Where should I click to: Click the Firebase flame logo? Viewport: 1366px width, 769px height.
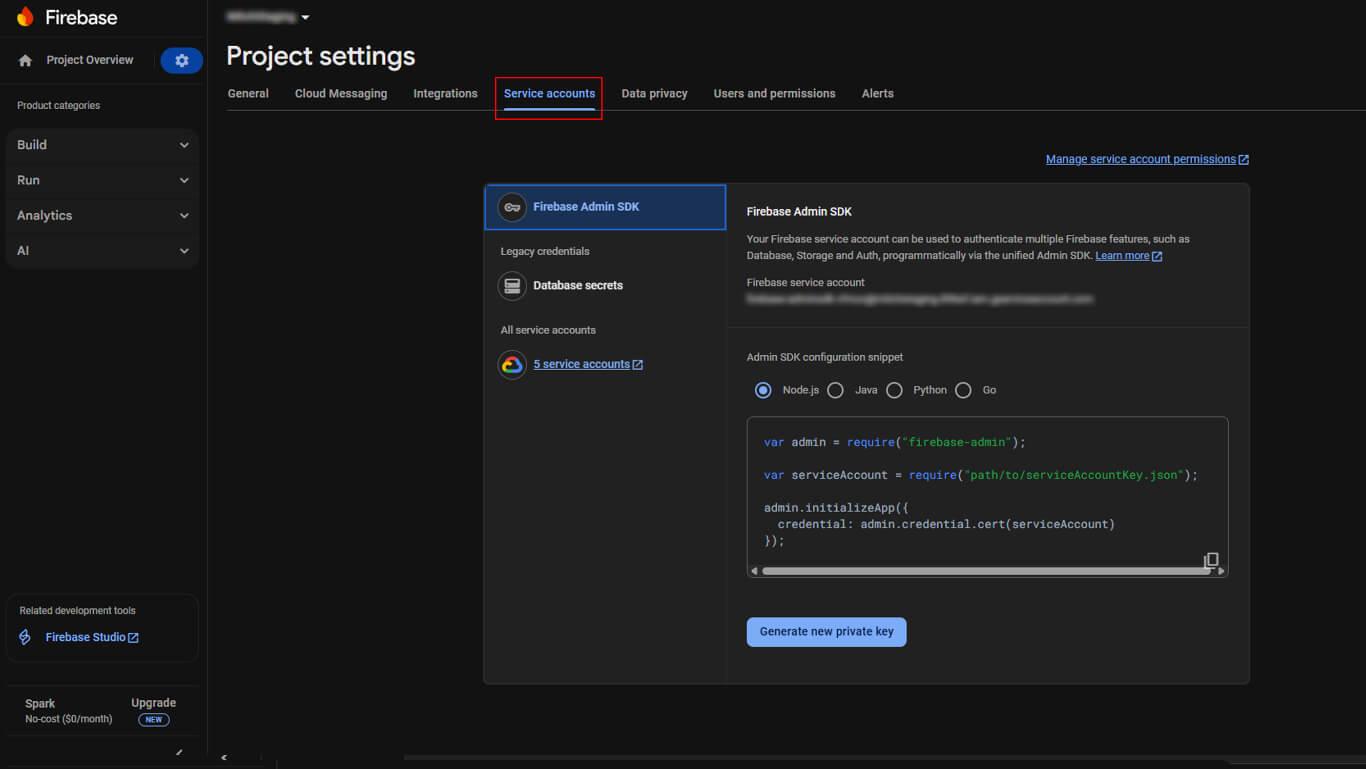25,17
